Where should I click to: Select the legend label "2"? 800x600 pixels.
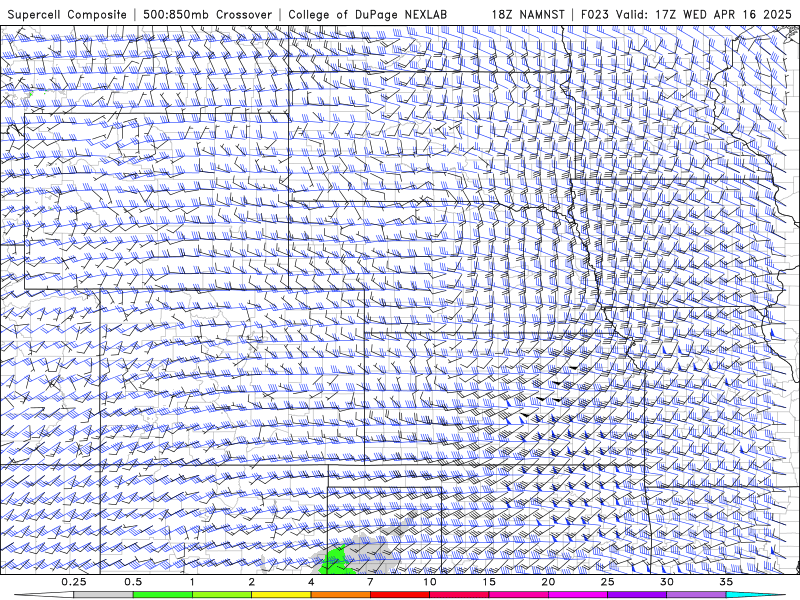(252, 582)
